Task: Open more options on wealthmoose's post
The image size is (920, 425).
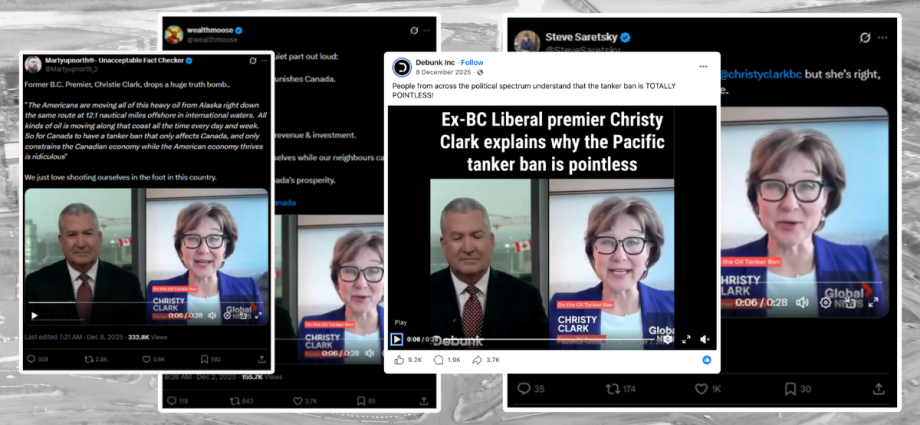Action: pos(427,31)
